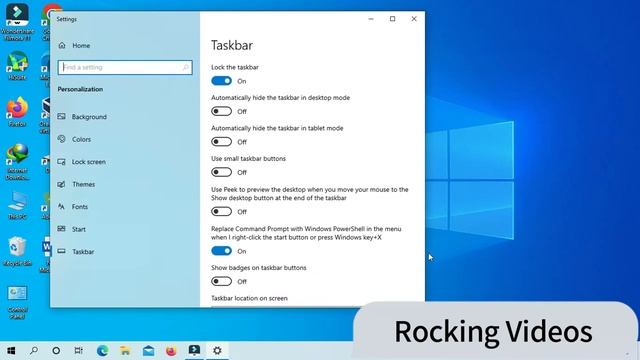Select Lock screen in sidebar

pos(82,162)
